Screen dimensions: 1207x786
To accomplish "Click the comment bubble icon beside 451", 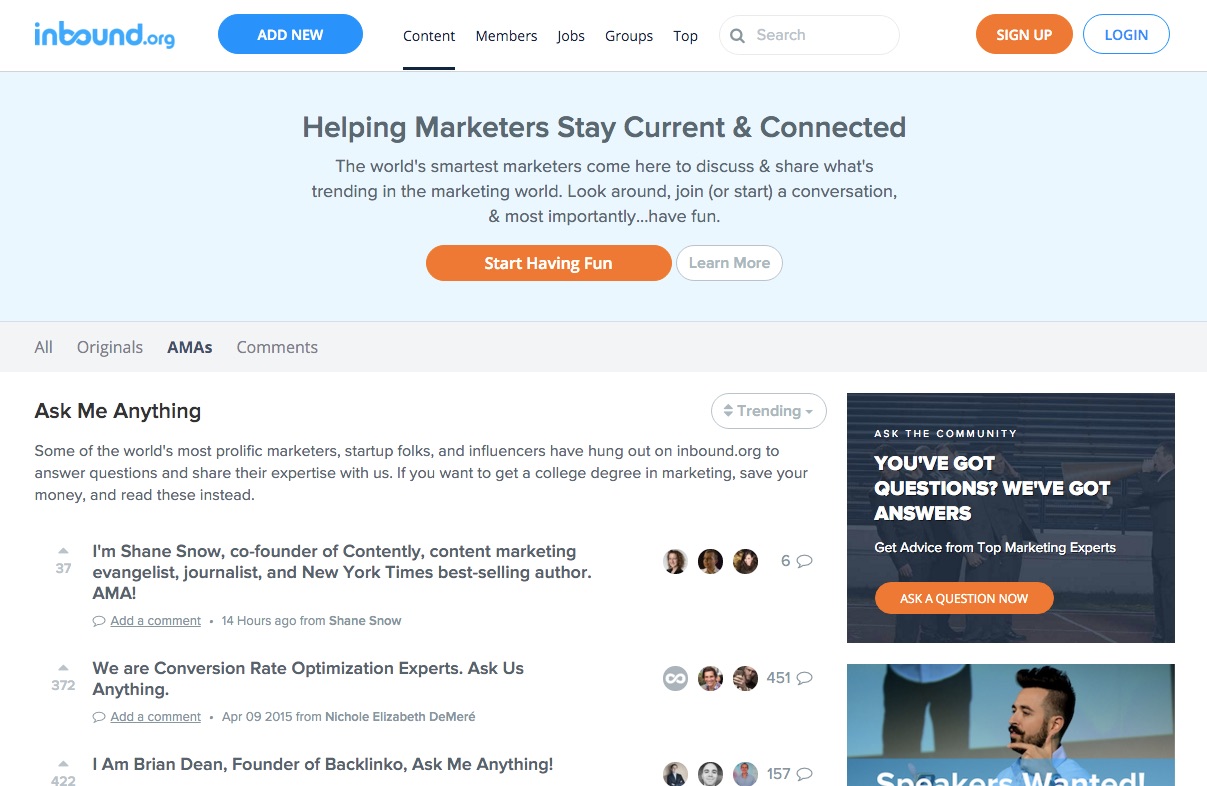I will [804, 678].
